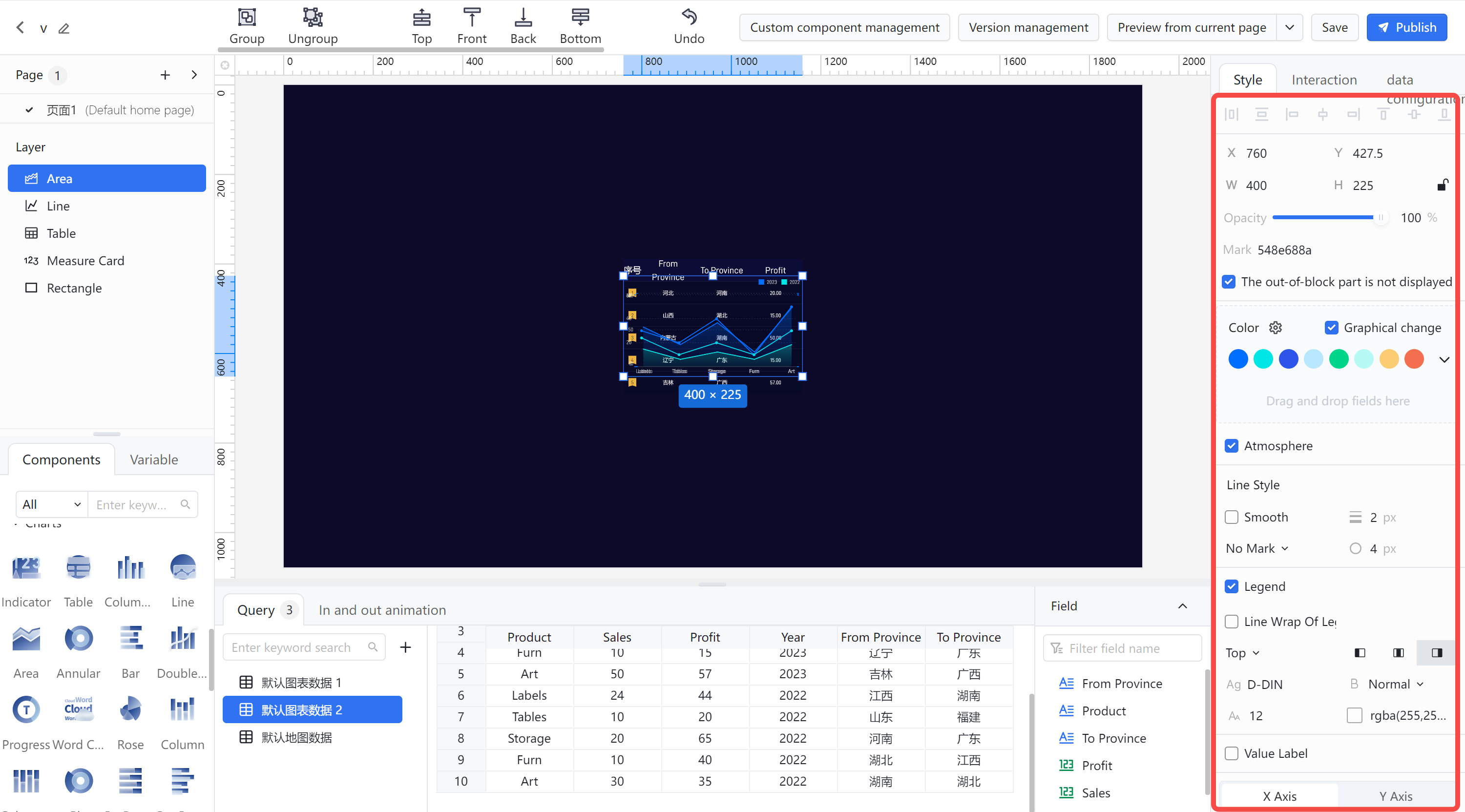
Task: Enable the Smooth line checkbox
Action: pos(1231,517)
